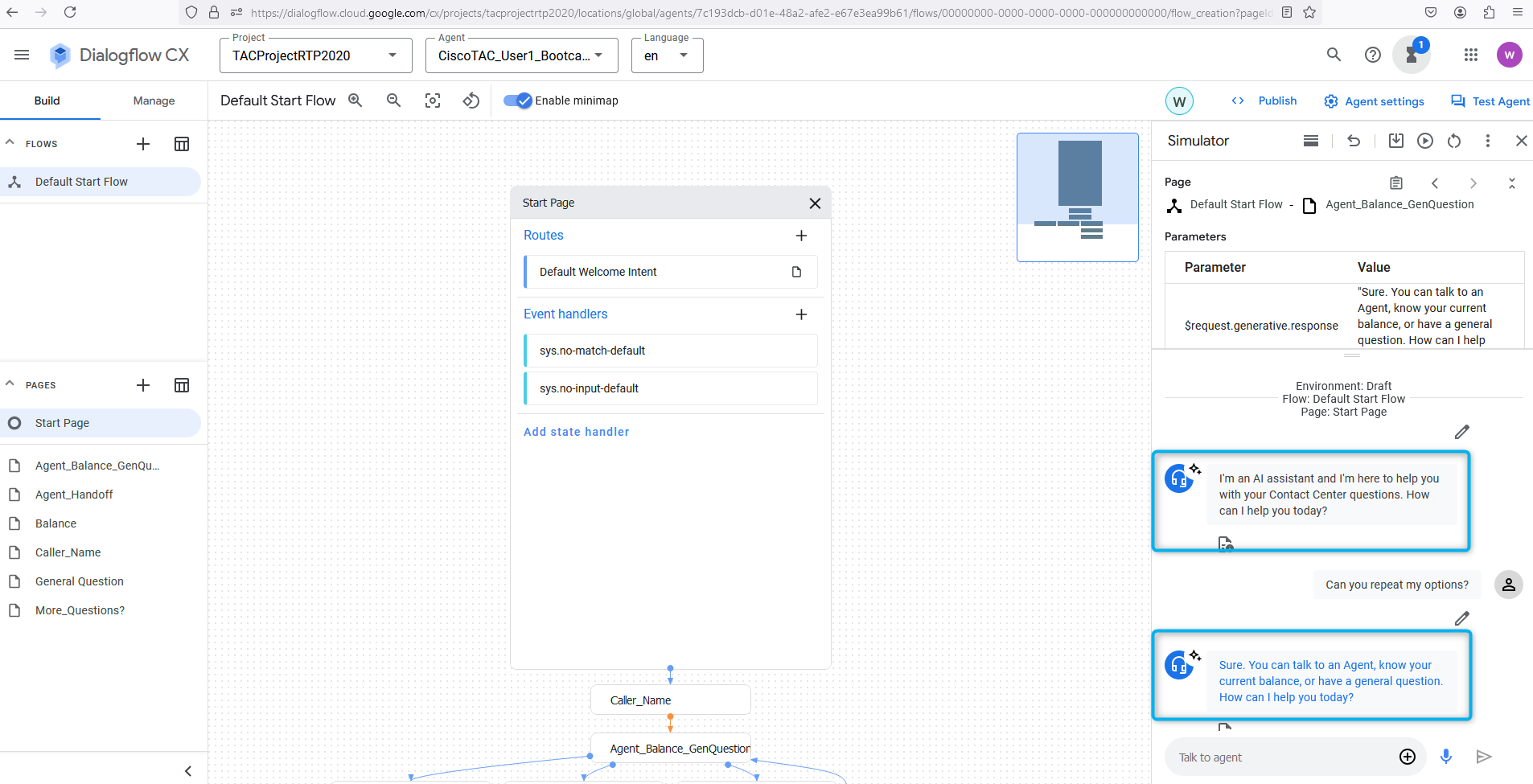The height and width of the screenshot is (784, 1533).
Task: Click microphone icon in simulator input
Action: [1446, 757]
